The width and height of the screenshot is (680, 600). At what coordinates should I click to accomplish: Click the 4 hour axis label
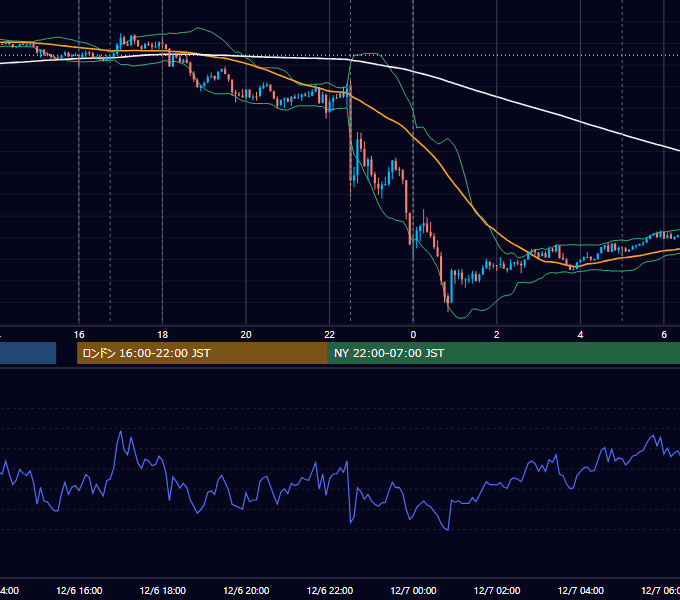tap(580, 335)
